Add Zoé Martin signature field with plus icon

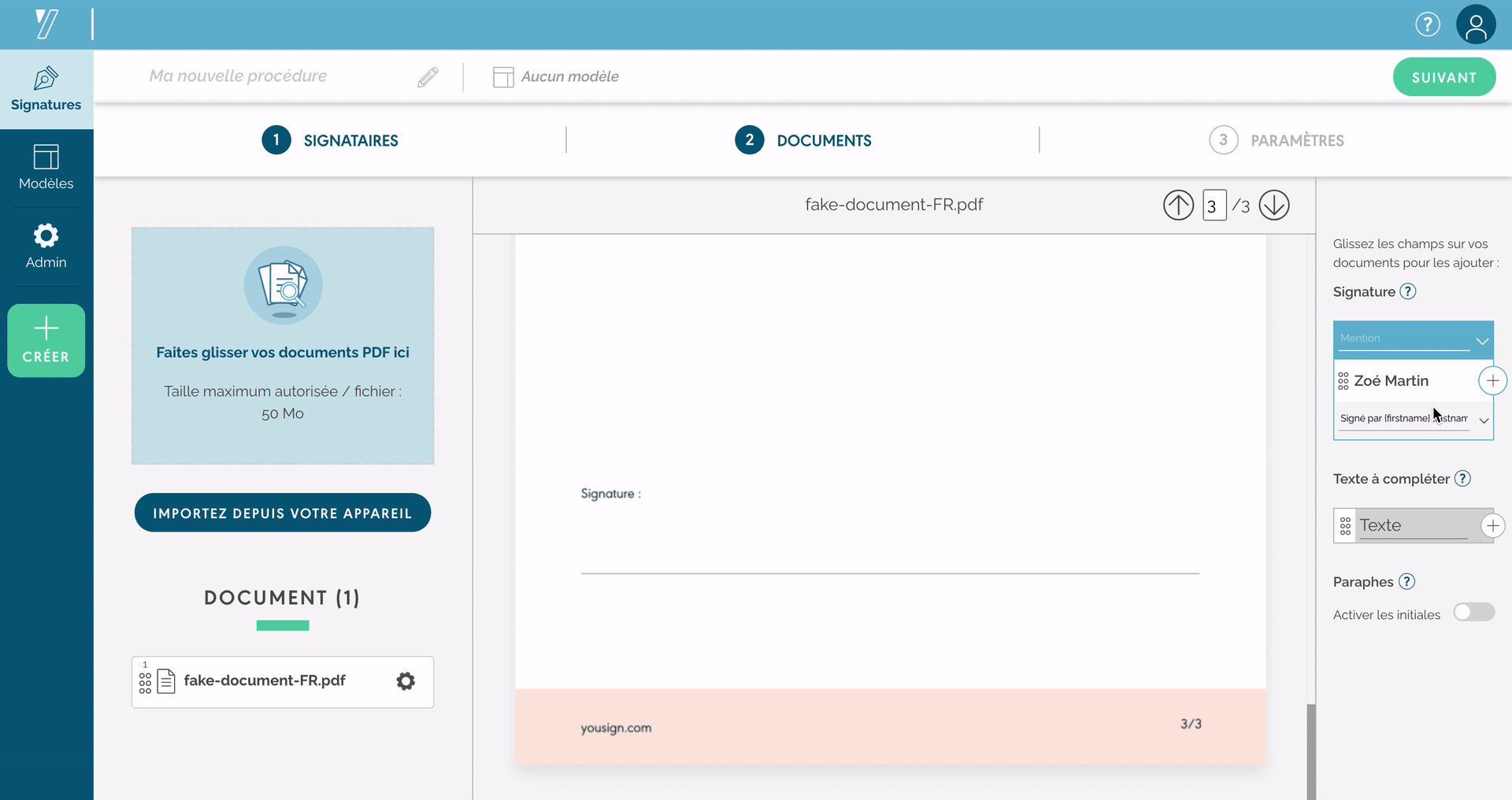1492,381
